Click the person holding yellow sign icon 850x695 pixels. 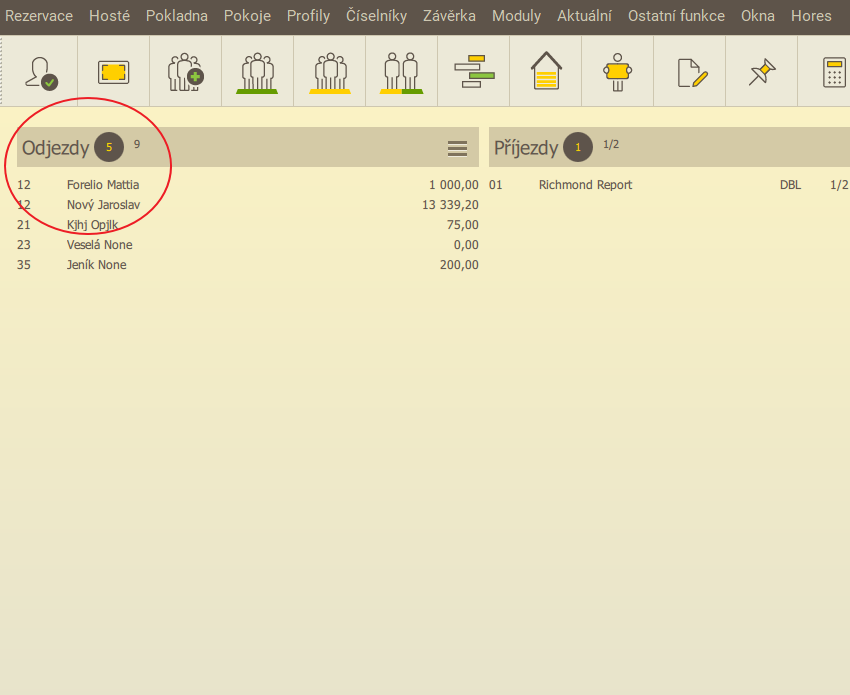click(x=617, y=72)
